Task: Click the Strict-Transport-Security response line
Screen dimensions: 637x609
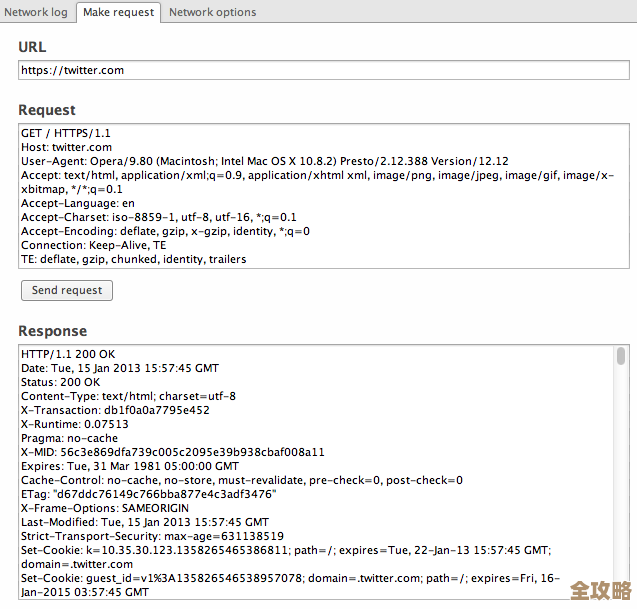Action: coord(152,536)
